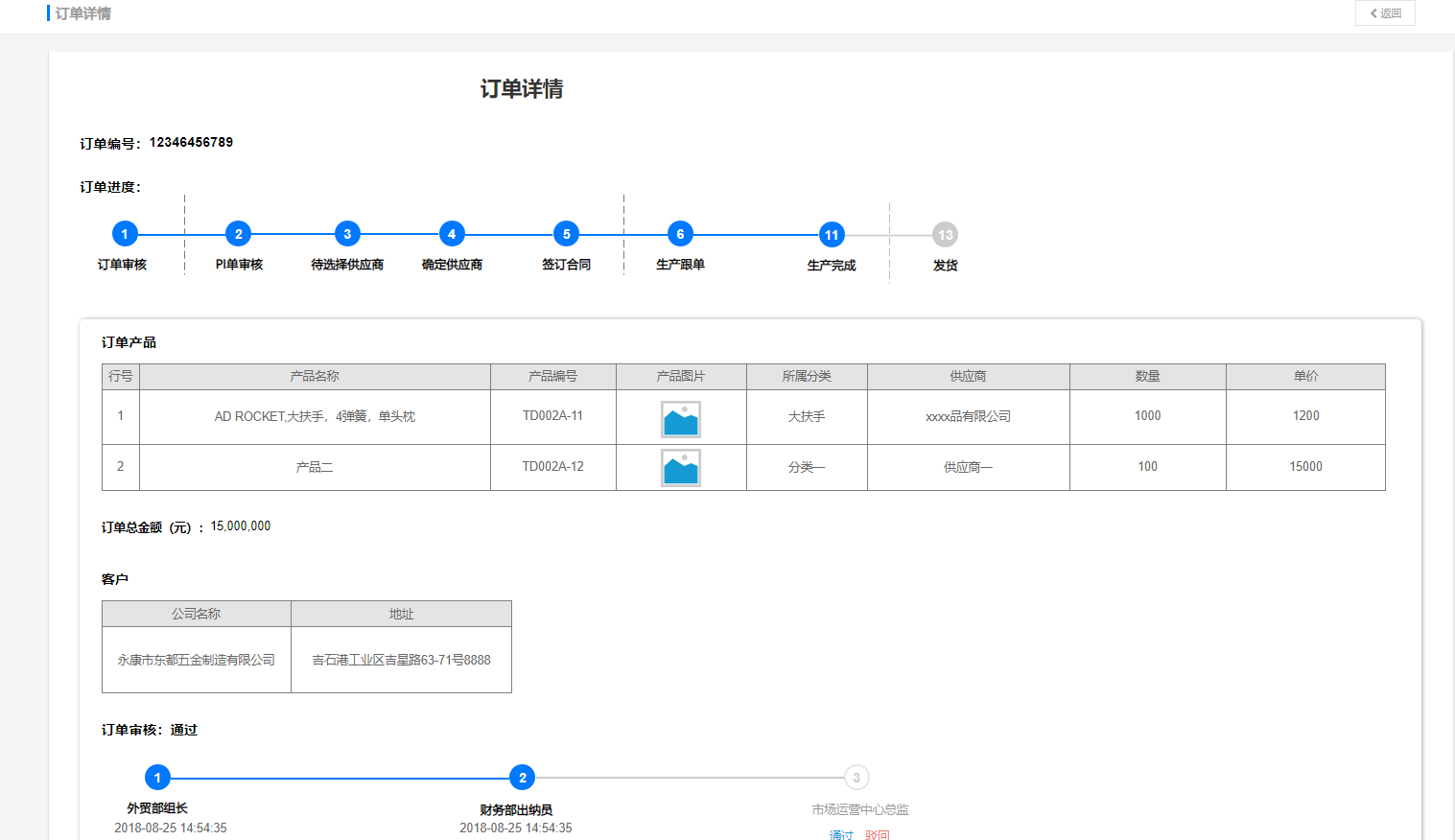Viewport: 1455px width, 840px height.
Task: Click company name 永康市东都五金制造有限公司
Action: (197, 660)
